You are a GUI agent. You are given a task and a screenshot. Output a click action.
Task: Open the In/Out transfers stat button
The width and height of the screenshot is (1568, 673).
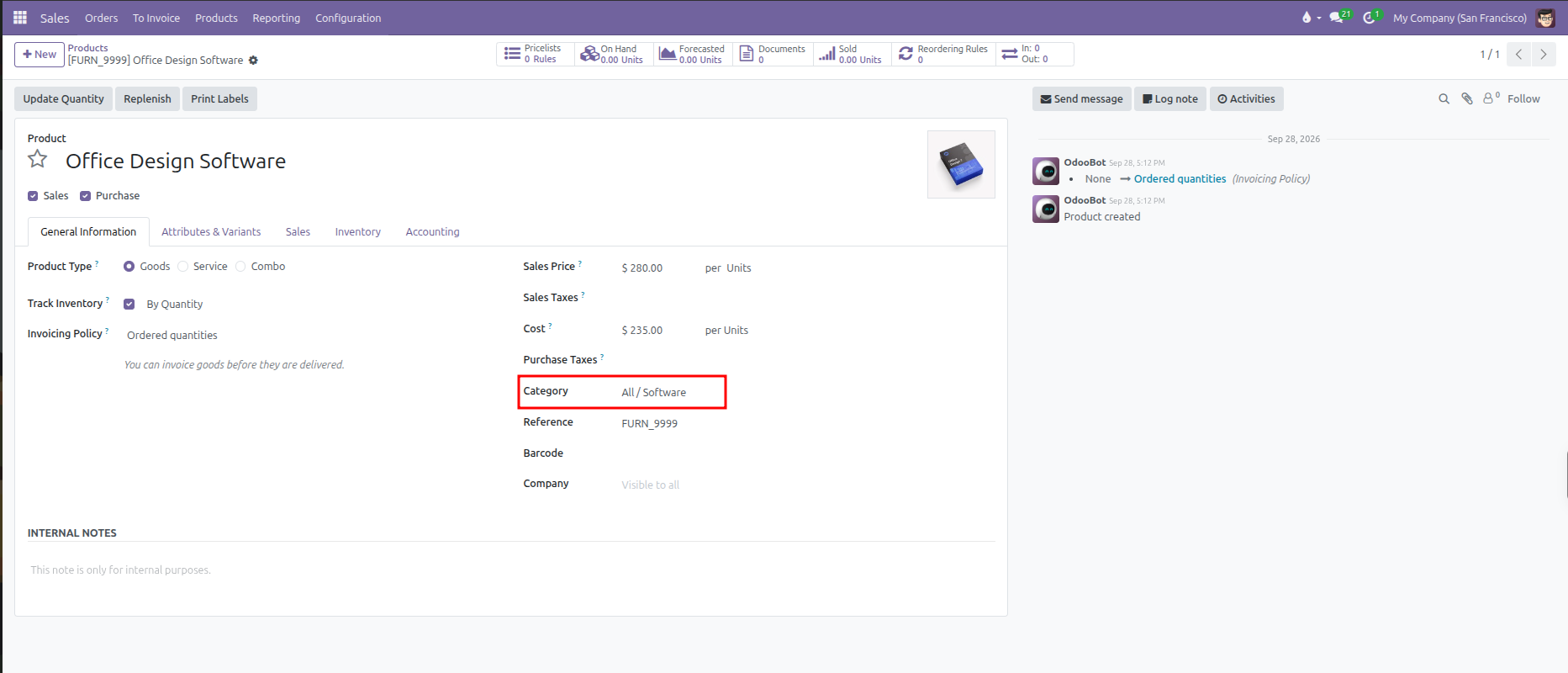pyautogui.click(x=1034, y=54)
